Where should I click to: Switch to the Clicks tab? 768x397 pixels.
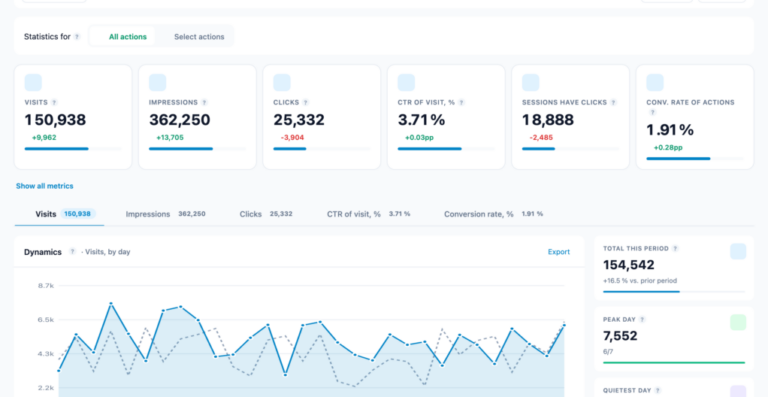point(266,214)
